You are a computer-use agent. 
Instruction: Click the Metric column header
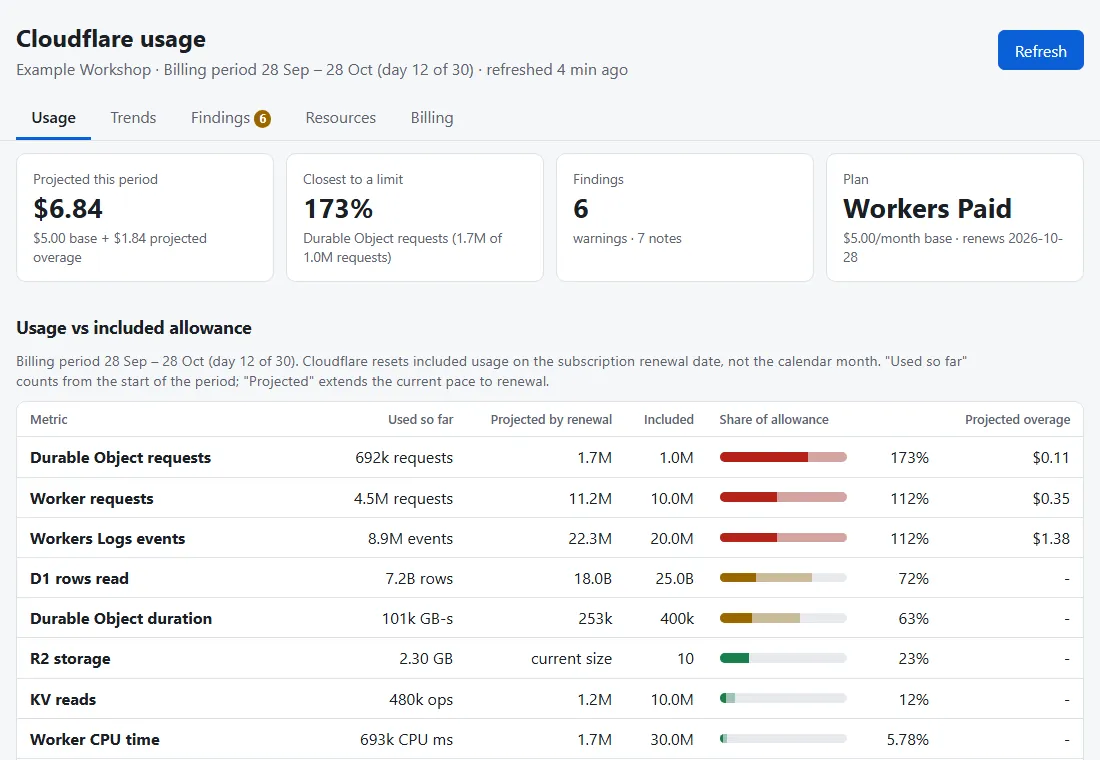[x=48, y=420]
